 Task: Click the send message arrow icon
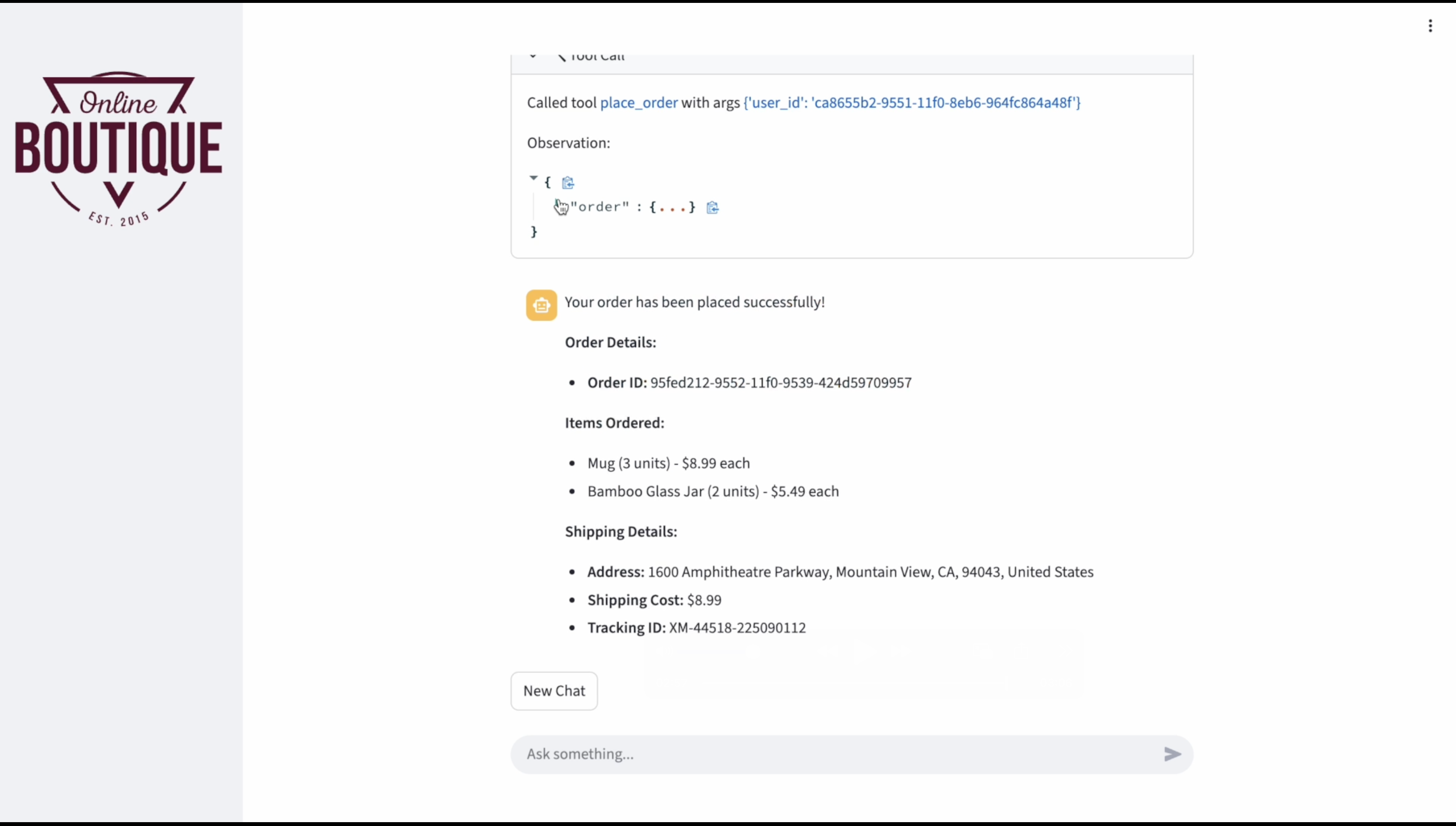point(1172,754)
